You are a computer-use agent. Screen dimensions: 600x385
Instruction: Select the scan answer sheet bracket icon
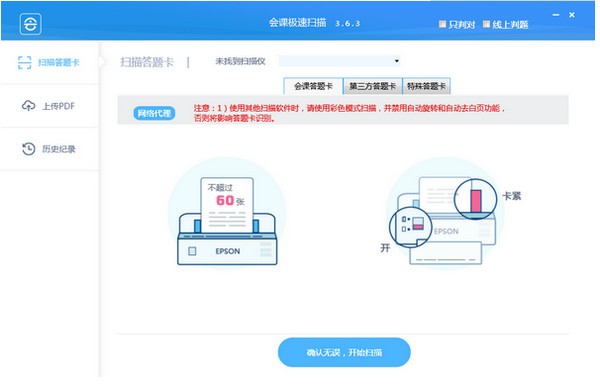(x=24, y=62)
